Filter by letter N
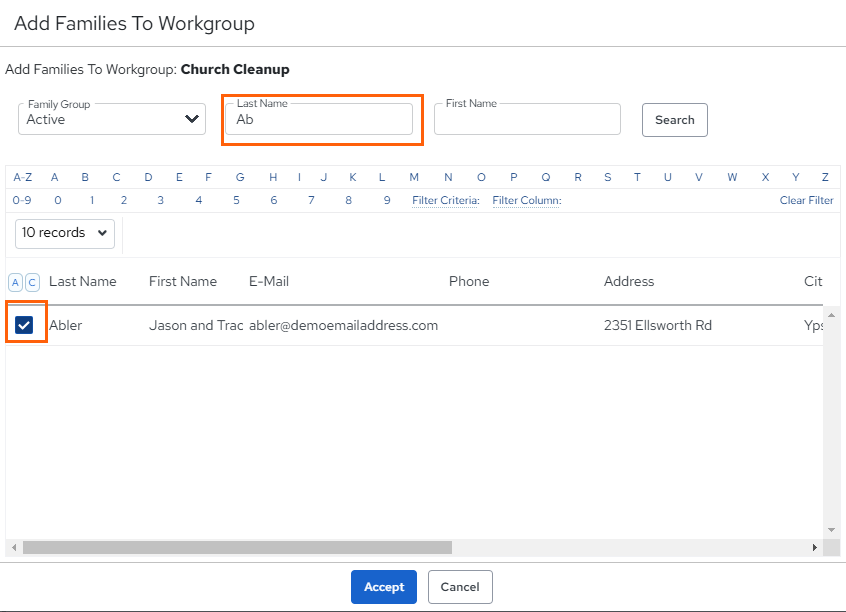Viewport: 846px width, 612px height. click(x=448, y=177)
